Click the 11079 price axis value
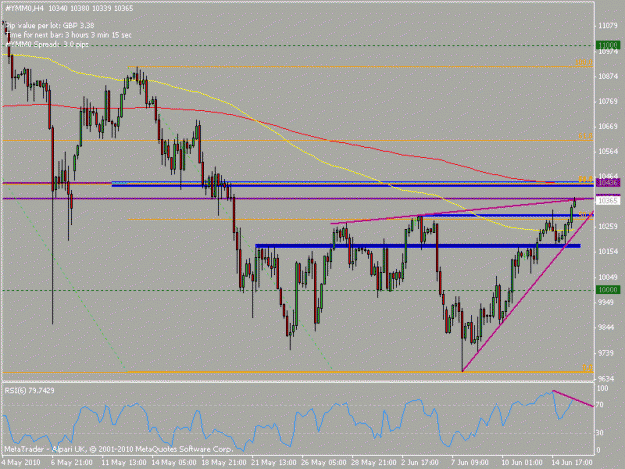This screenshot has height=469, width=625. tap(608, 26)
